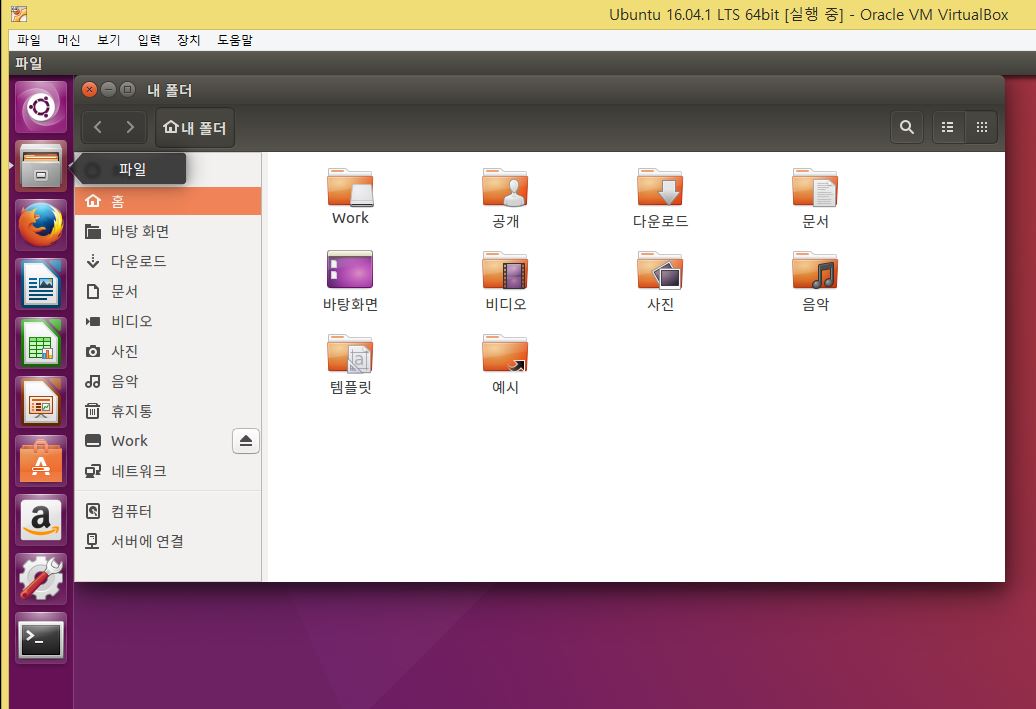
Task: Go back using the left arrow button
Action: [x=98, y=127]
